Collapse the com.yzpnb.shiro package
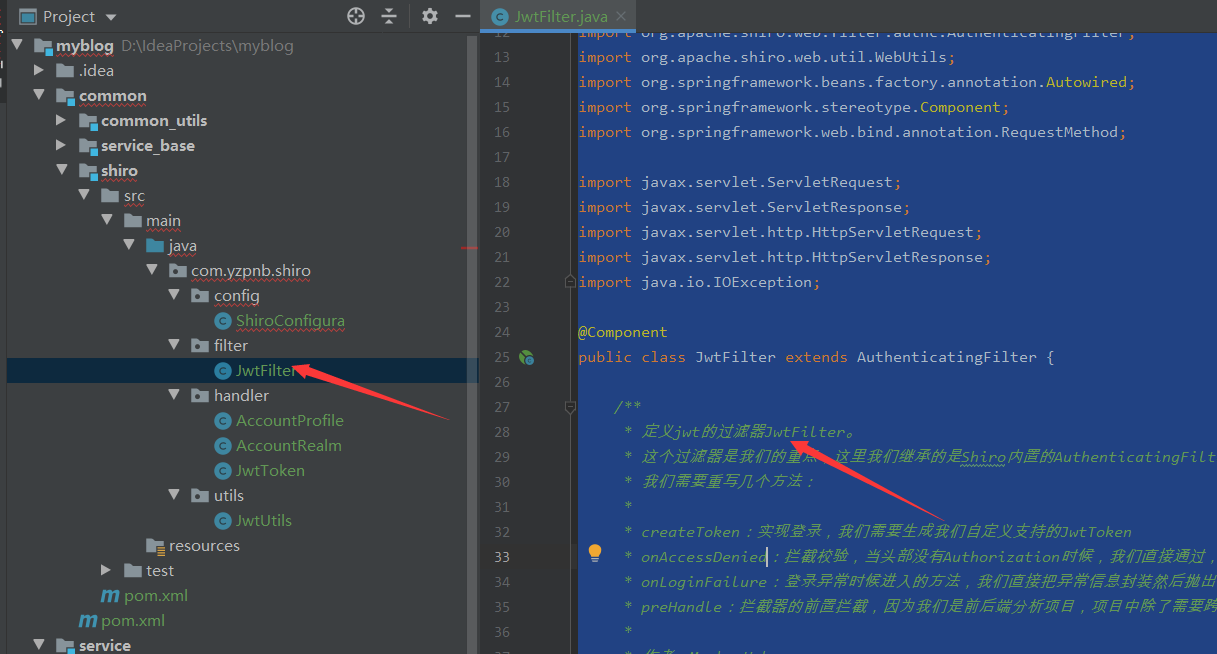1217x654 pixels. click(152, 270)
